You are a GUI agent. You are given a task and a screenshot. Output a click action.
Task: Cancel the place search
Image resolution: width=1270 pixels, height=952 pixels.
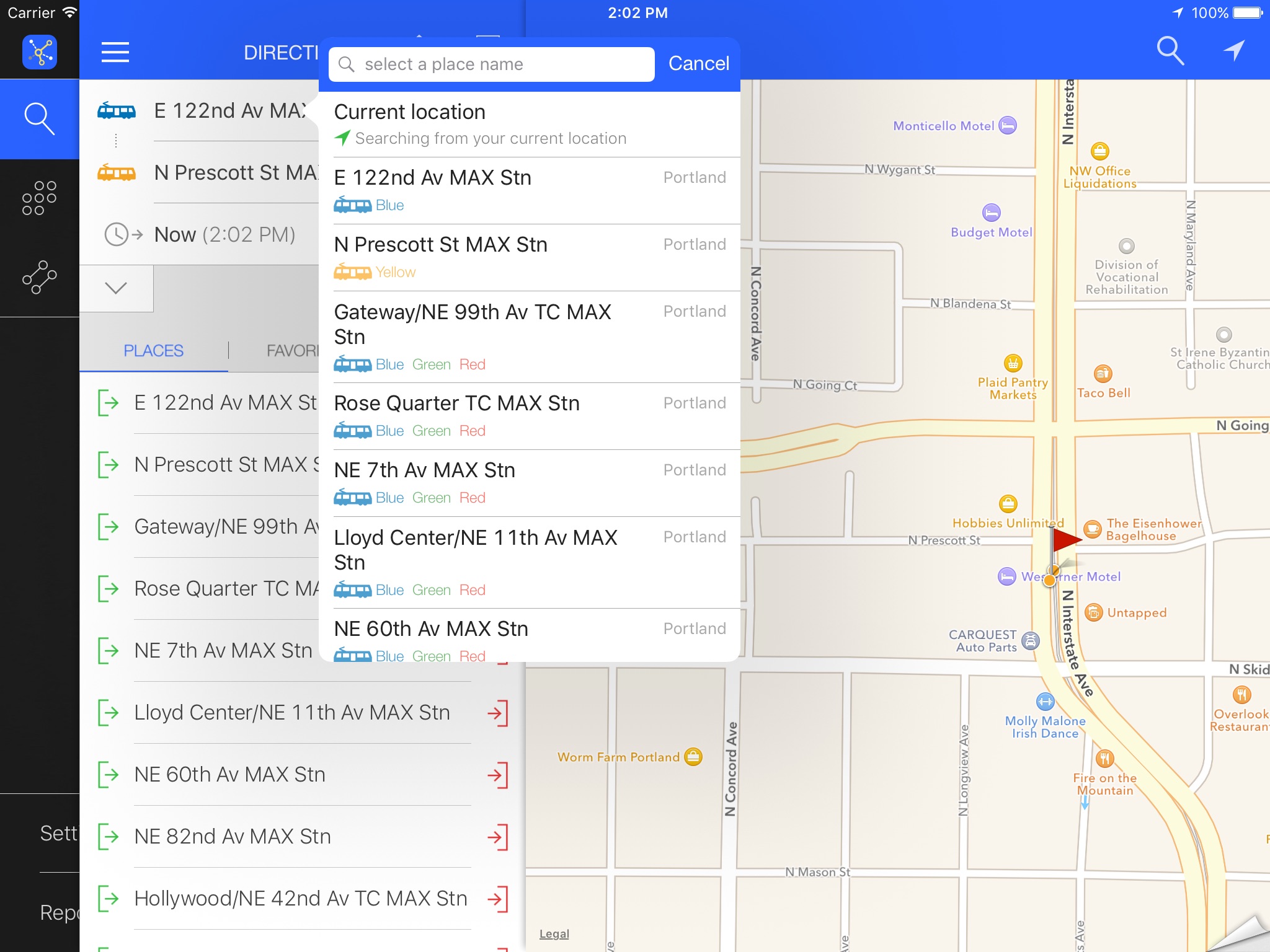click(x=698, y=64)
